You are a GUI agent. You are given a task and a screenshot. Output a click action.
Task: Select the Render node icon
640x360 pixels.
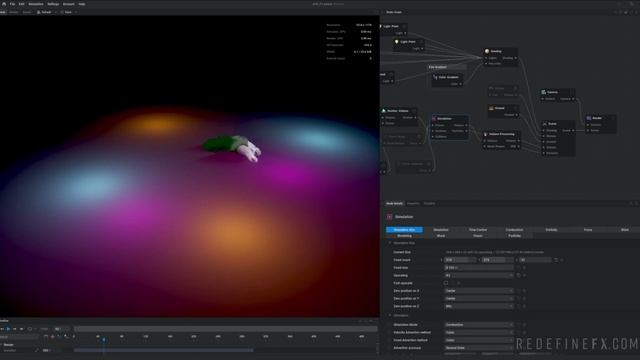[x=589, y=118]
